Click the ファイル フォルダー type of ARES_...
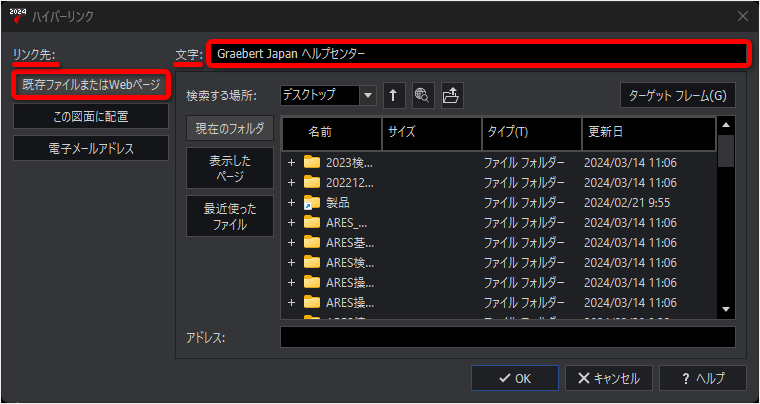This screenshot has height=404, width=760. pos(524,223)
